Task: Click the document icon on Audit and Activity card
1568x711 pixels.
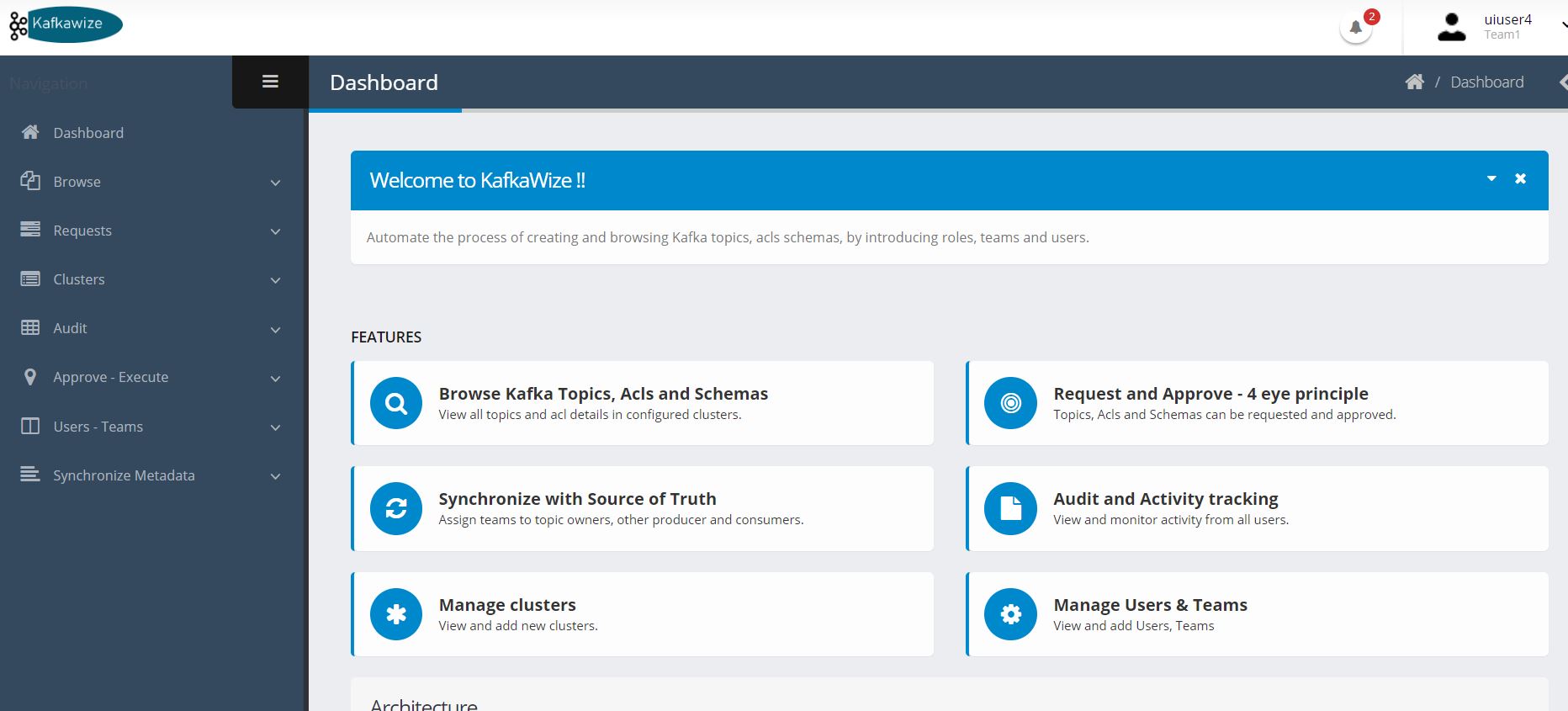Action: point(1010,508)
